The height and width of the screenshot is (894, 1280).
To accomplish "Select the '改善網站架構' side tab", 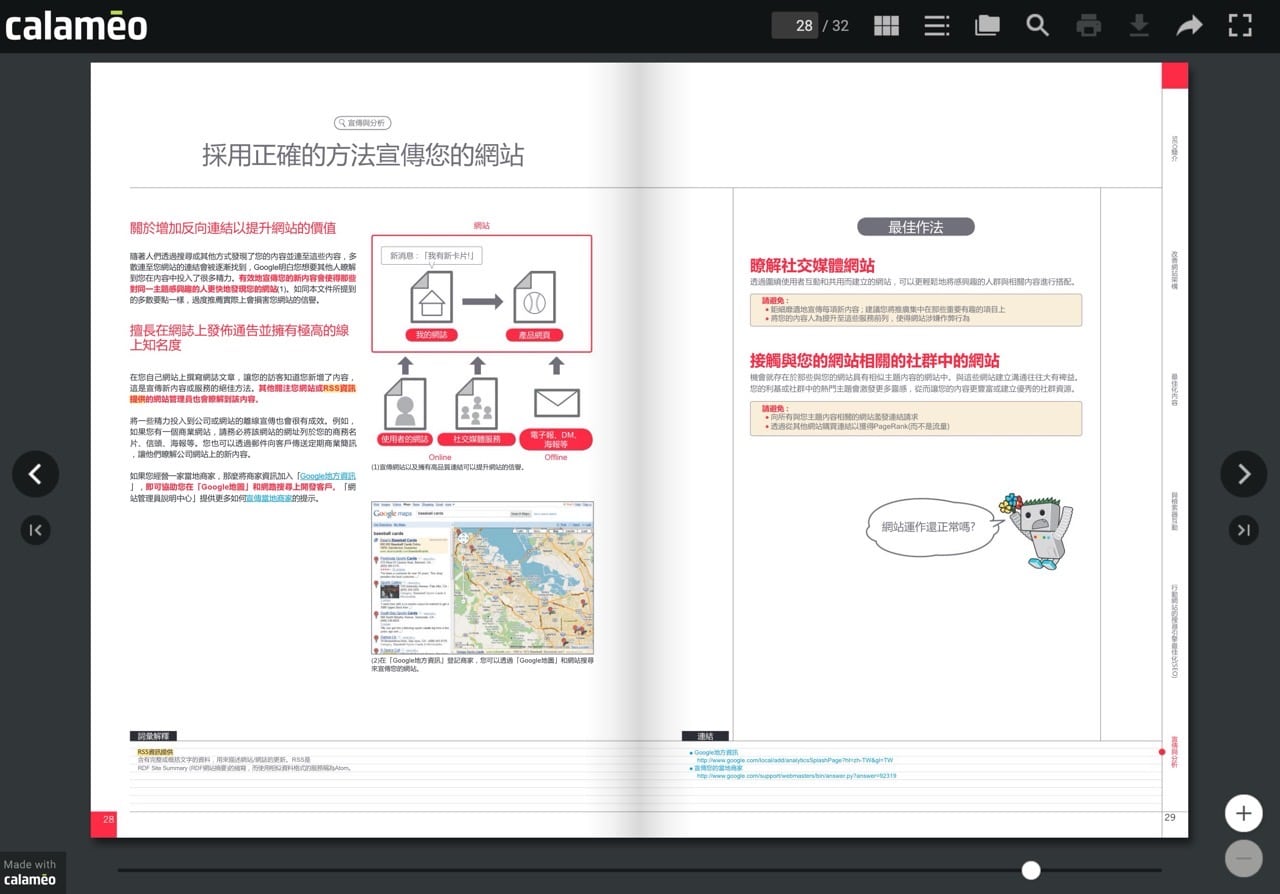I will point(1174,270).
